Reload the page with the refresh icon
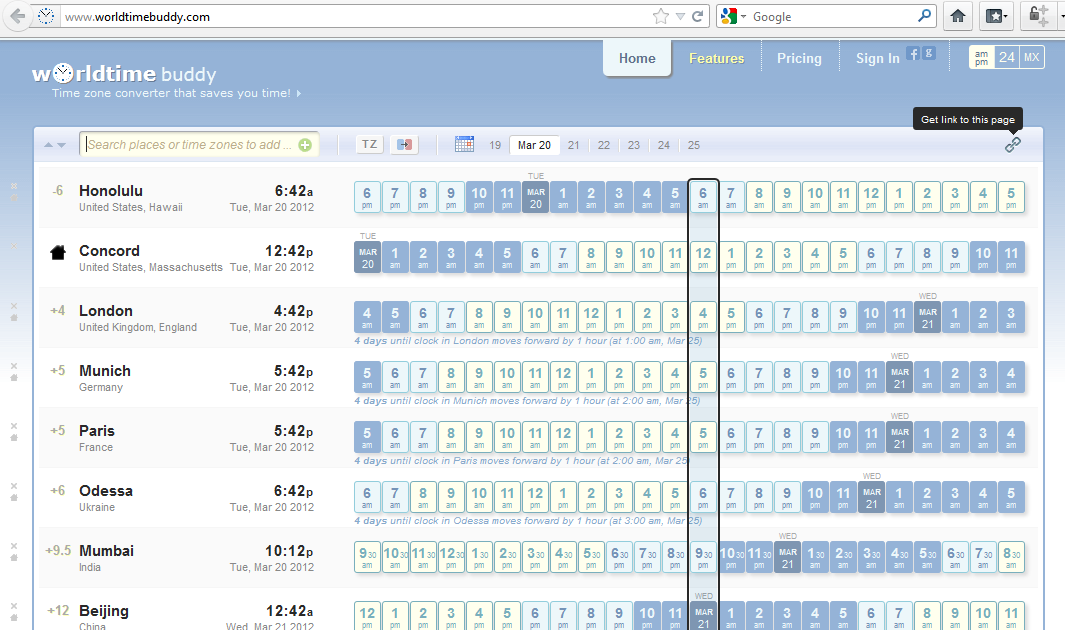 (698, 16)
